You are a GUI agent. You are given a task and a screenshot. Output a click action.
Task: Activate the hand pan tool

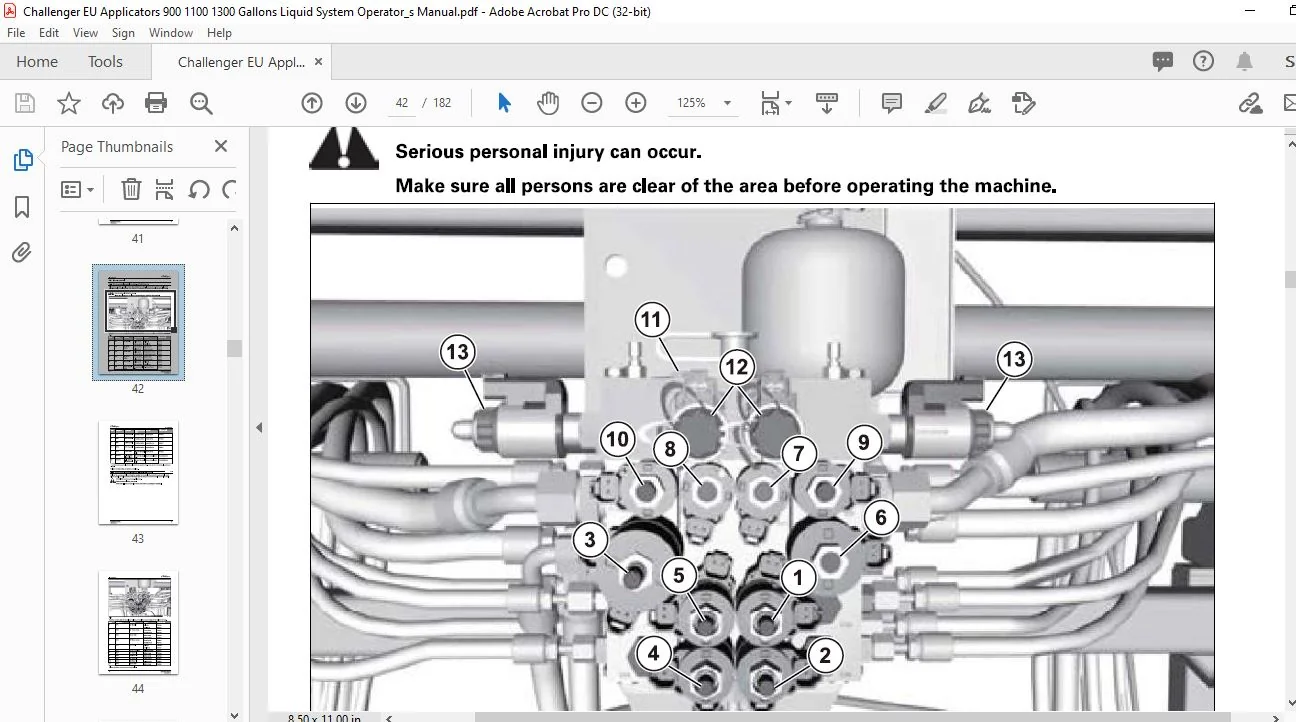[548, 103]
